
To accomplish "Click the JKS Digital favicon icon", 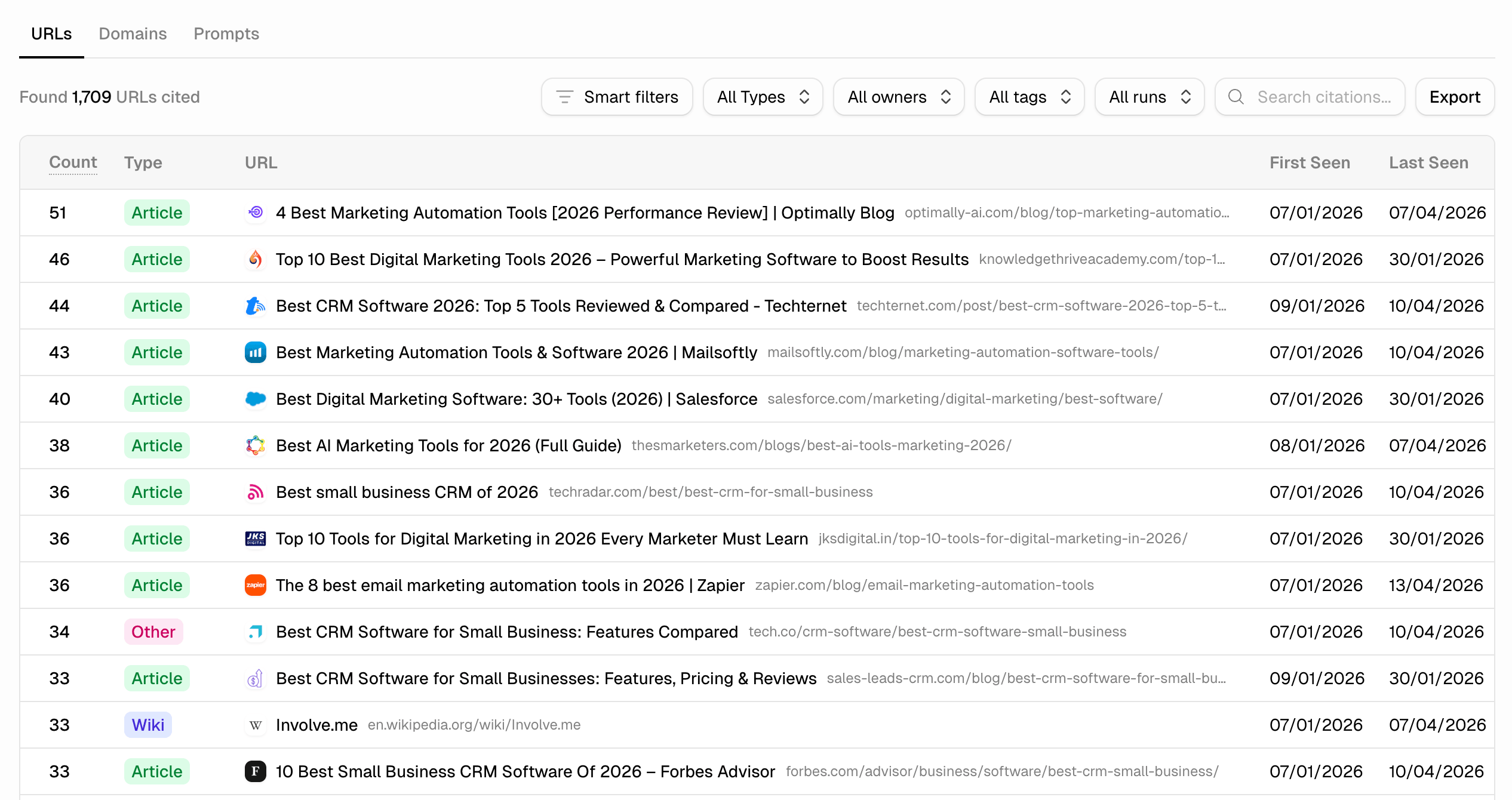I will (256, 539).
